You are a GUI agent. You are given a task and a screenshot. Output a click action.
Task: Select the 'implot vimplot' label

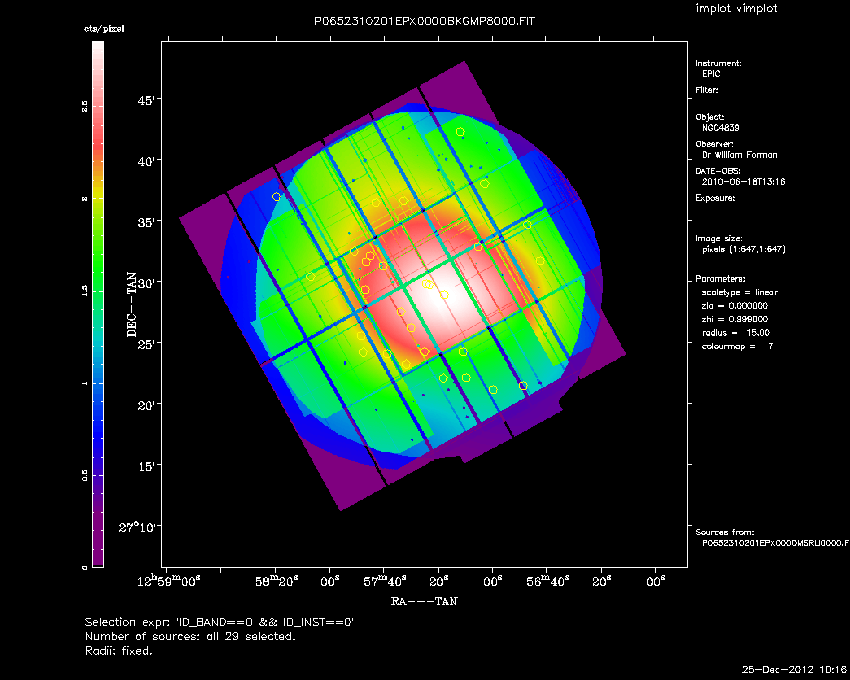(x=736, y=9)
